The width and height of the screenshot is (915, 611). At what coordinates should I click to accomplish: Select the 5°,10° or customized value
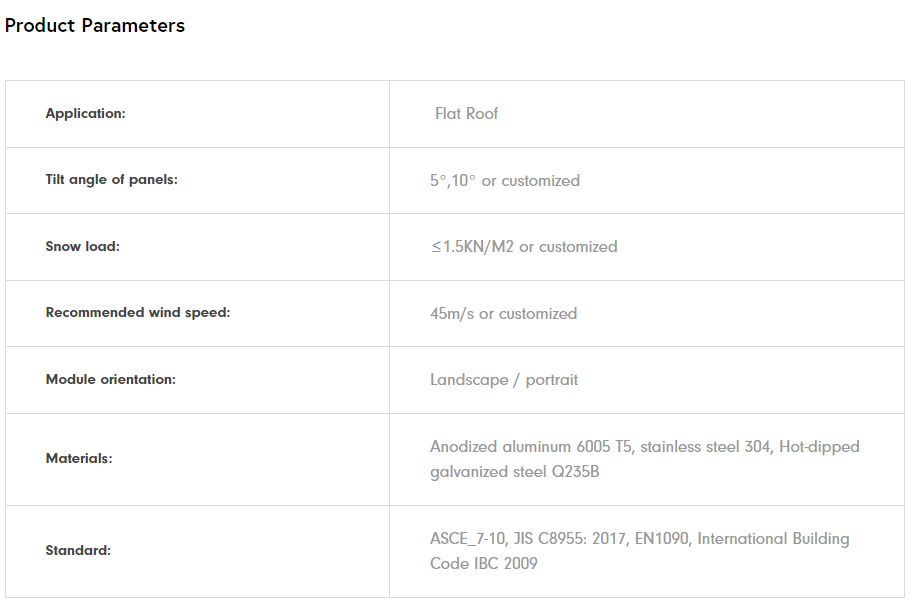tap(504, 181)
